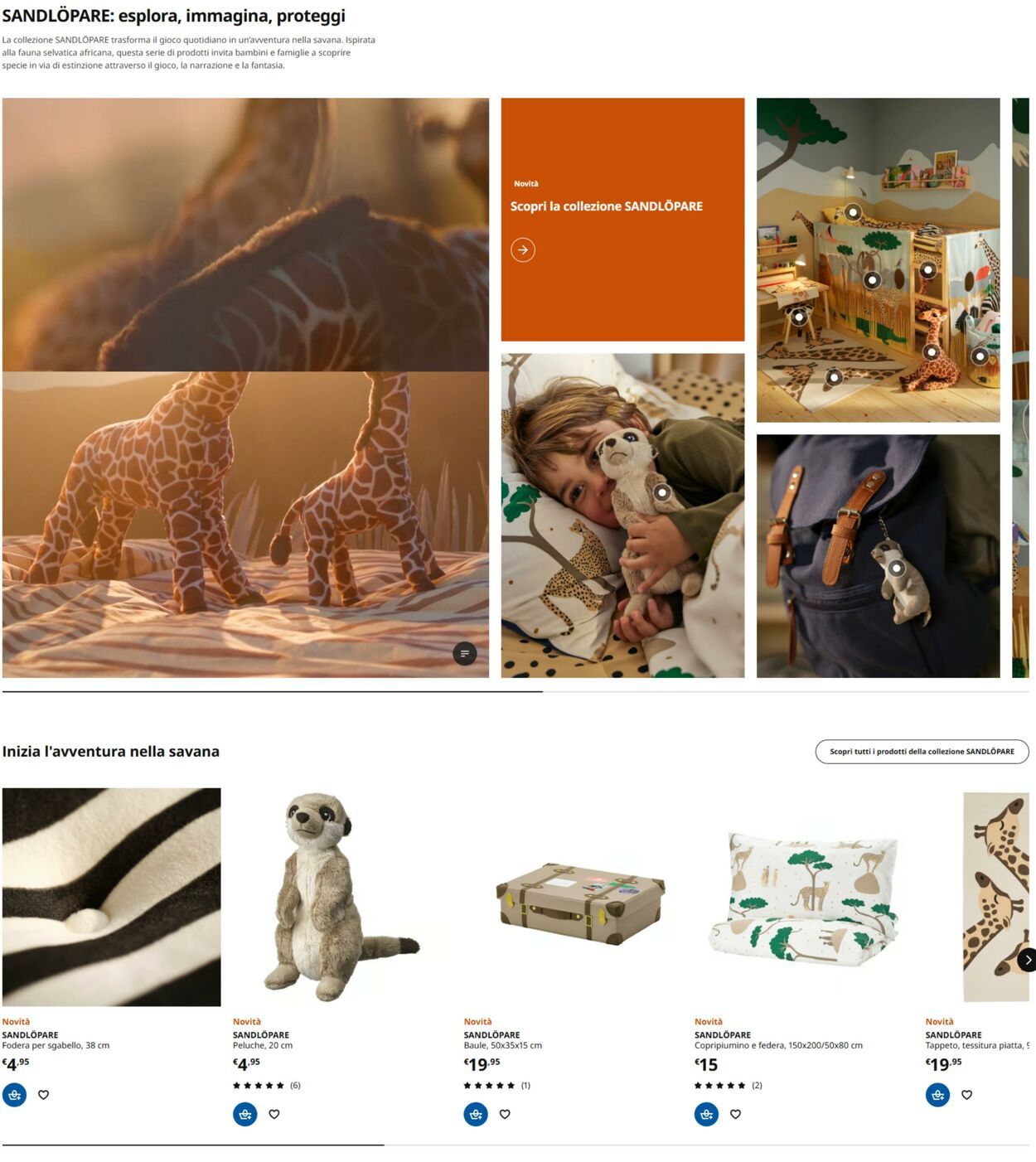Image resolution: width=1036 pixels, height=1162 pixels.
Task: Add the Copripiumino e federa to cart
Action: point(706,1114)
